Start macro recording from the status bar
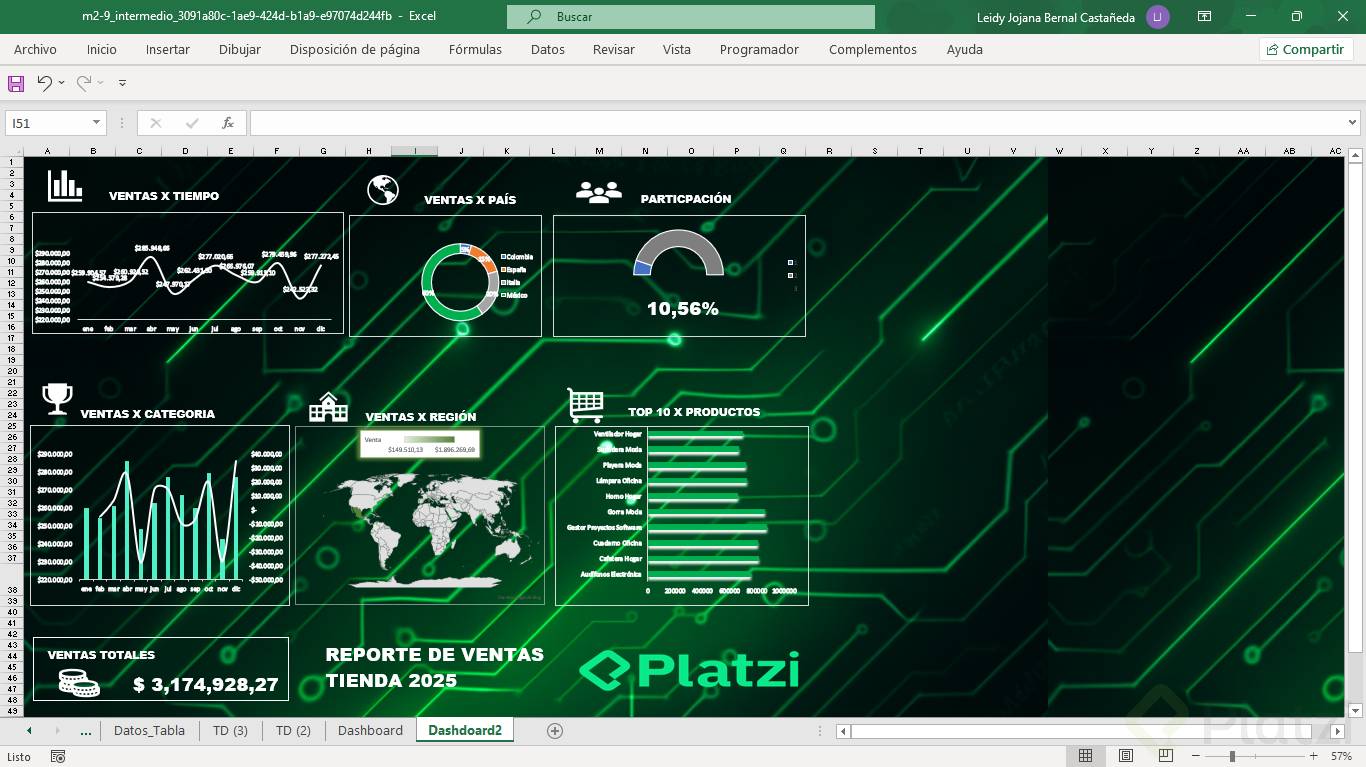 click(x=58, y=757)
